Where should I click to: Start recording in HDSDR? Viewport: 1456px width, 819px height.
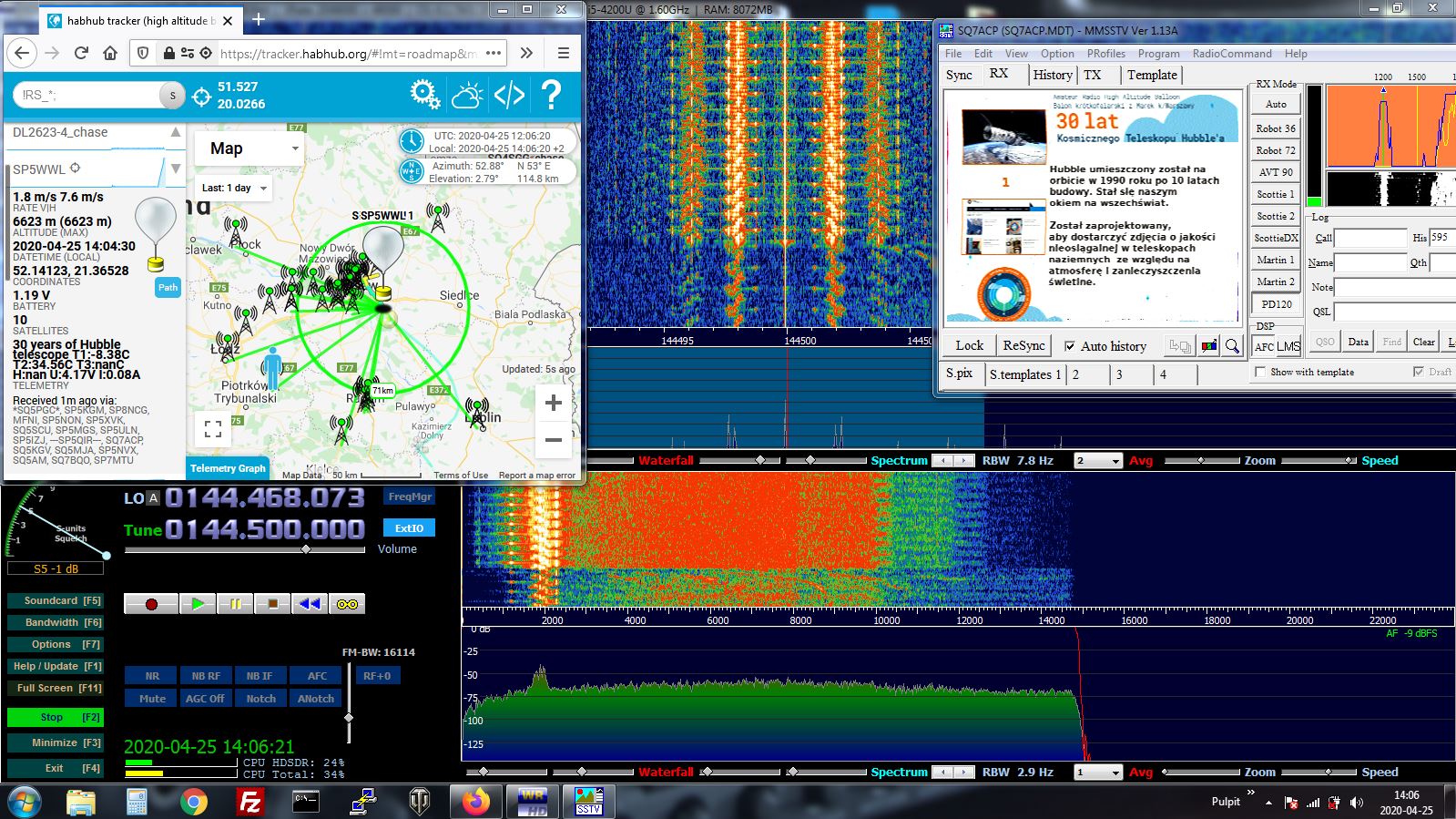click(x=151, y=603)
